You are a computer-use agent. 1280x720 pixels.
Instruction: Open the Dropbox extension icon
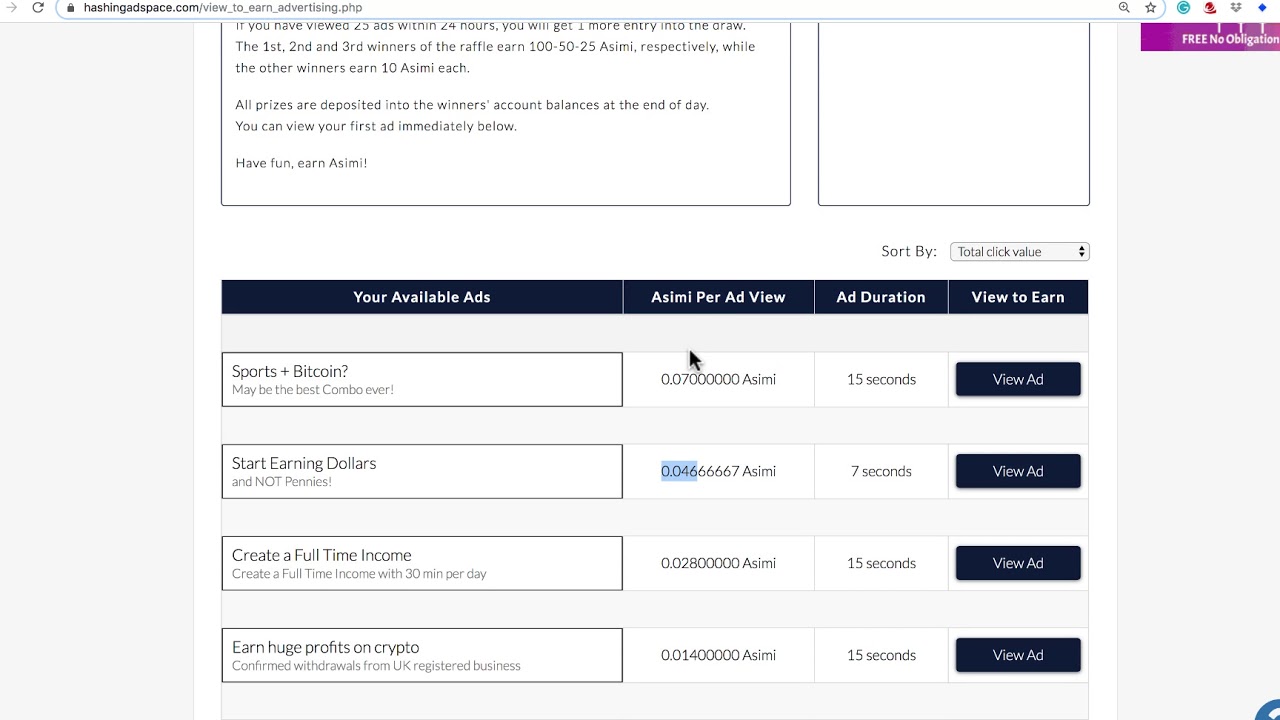(x=1236, y=7)
